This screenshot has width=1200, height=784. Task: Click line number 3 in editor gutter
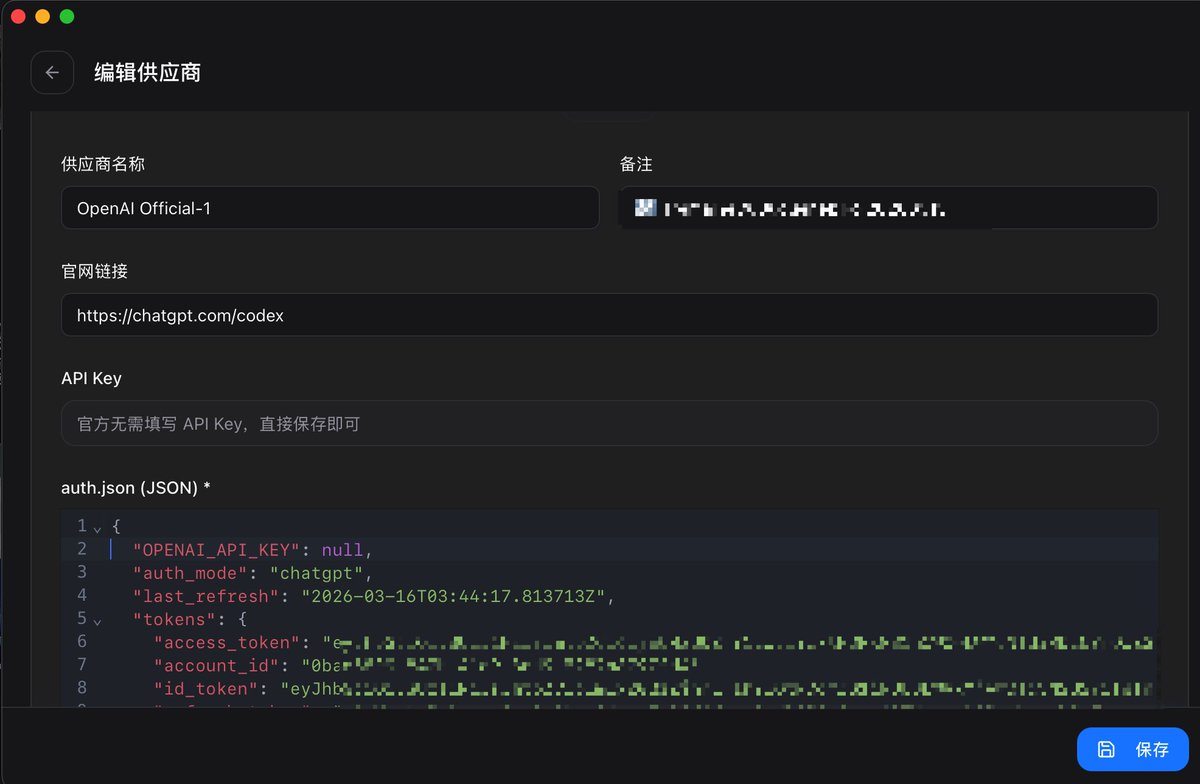81,572
